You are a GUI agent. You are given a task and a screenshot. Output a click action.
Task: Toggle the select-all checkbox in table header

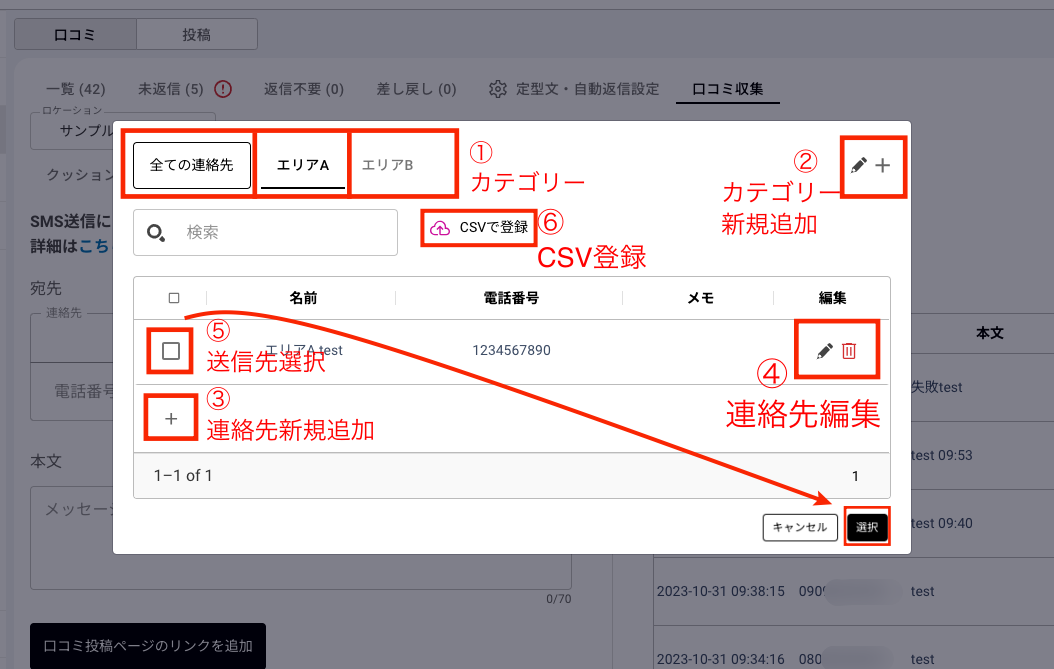click(174, 298)
